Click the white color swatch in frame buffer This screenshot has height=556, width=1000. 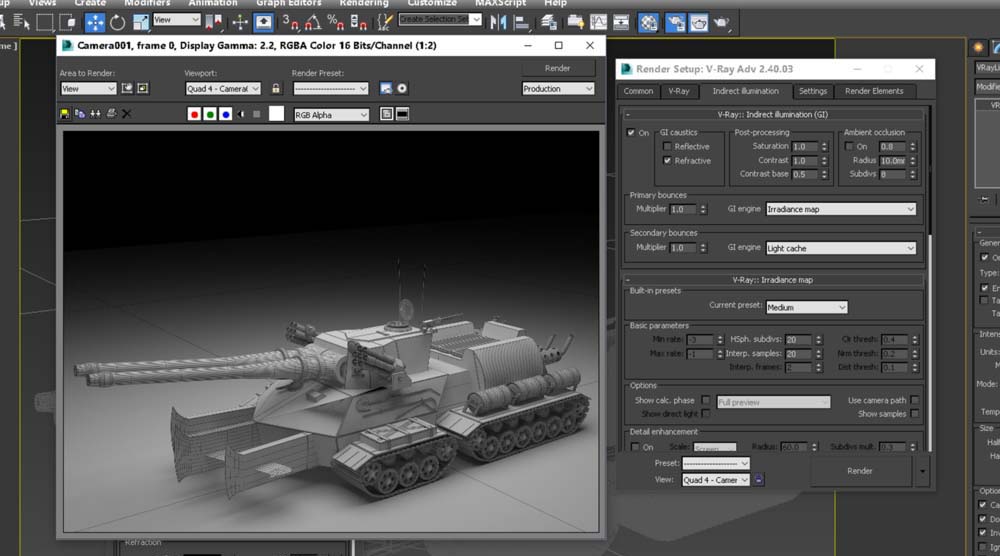(276, 114)
